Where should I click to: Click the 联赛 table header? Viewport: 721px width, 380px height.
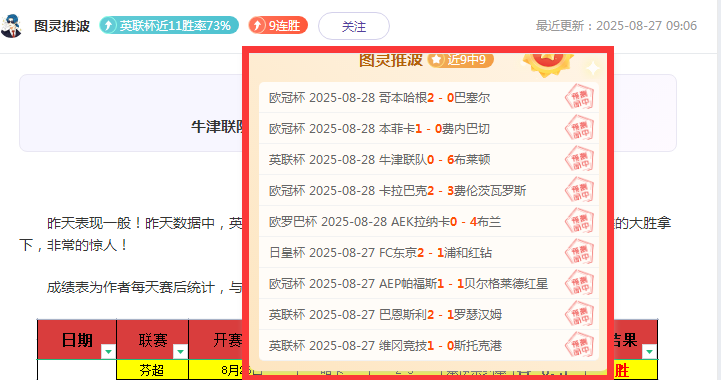pyautogui.click(x=153, y=340)
